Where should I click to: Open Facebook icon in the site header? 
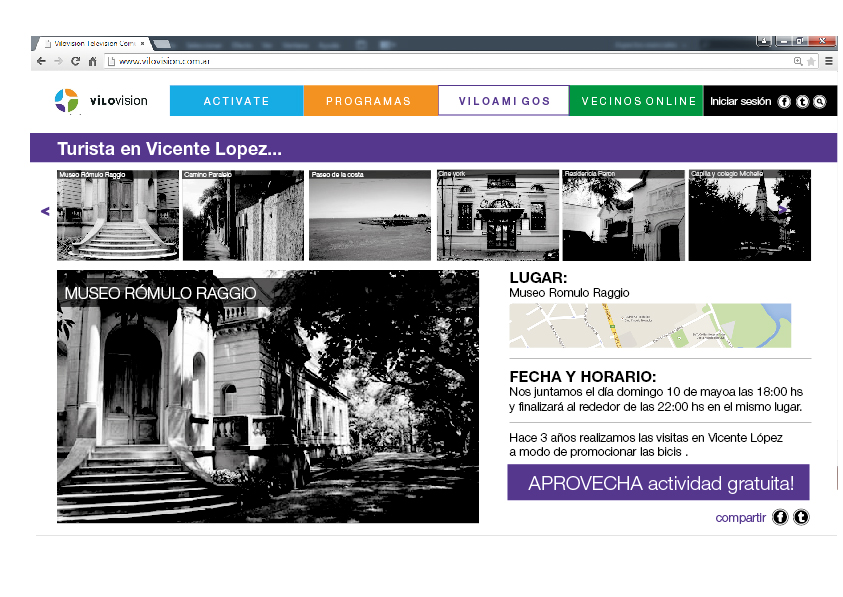point(783,100)
